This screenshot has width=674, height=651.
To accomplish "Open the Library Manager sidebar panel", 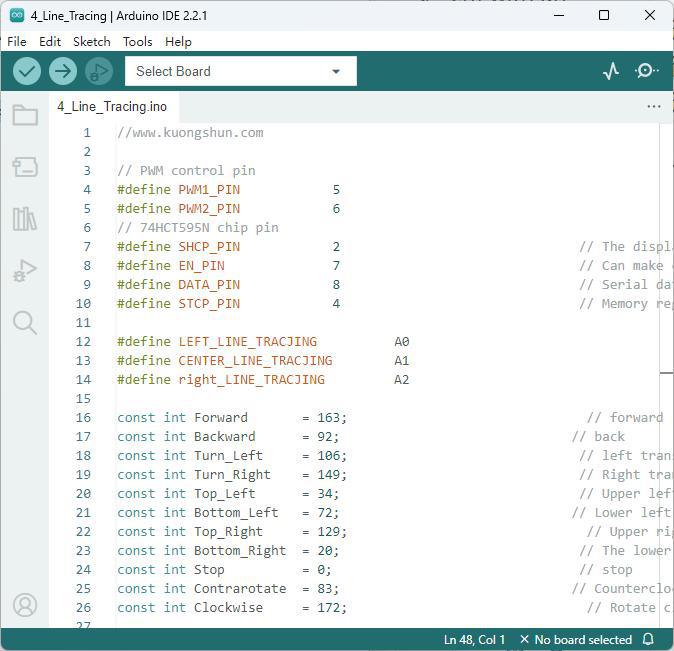I will [25, 218].
